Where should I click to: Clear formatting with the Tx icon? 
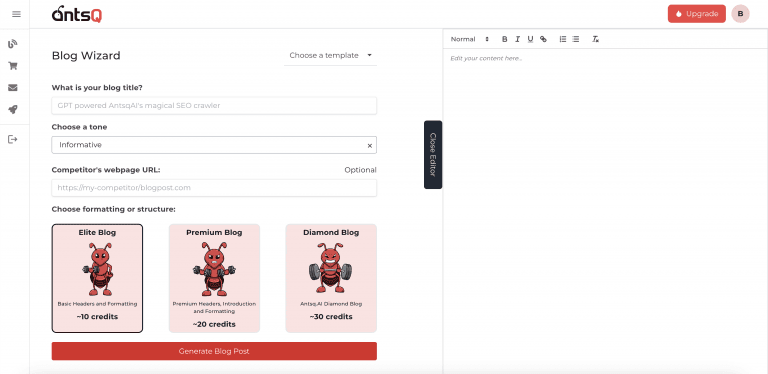595,39
